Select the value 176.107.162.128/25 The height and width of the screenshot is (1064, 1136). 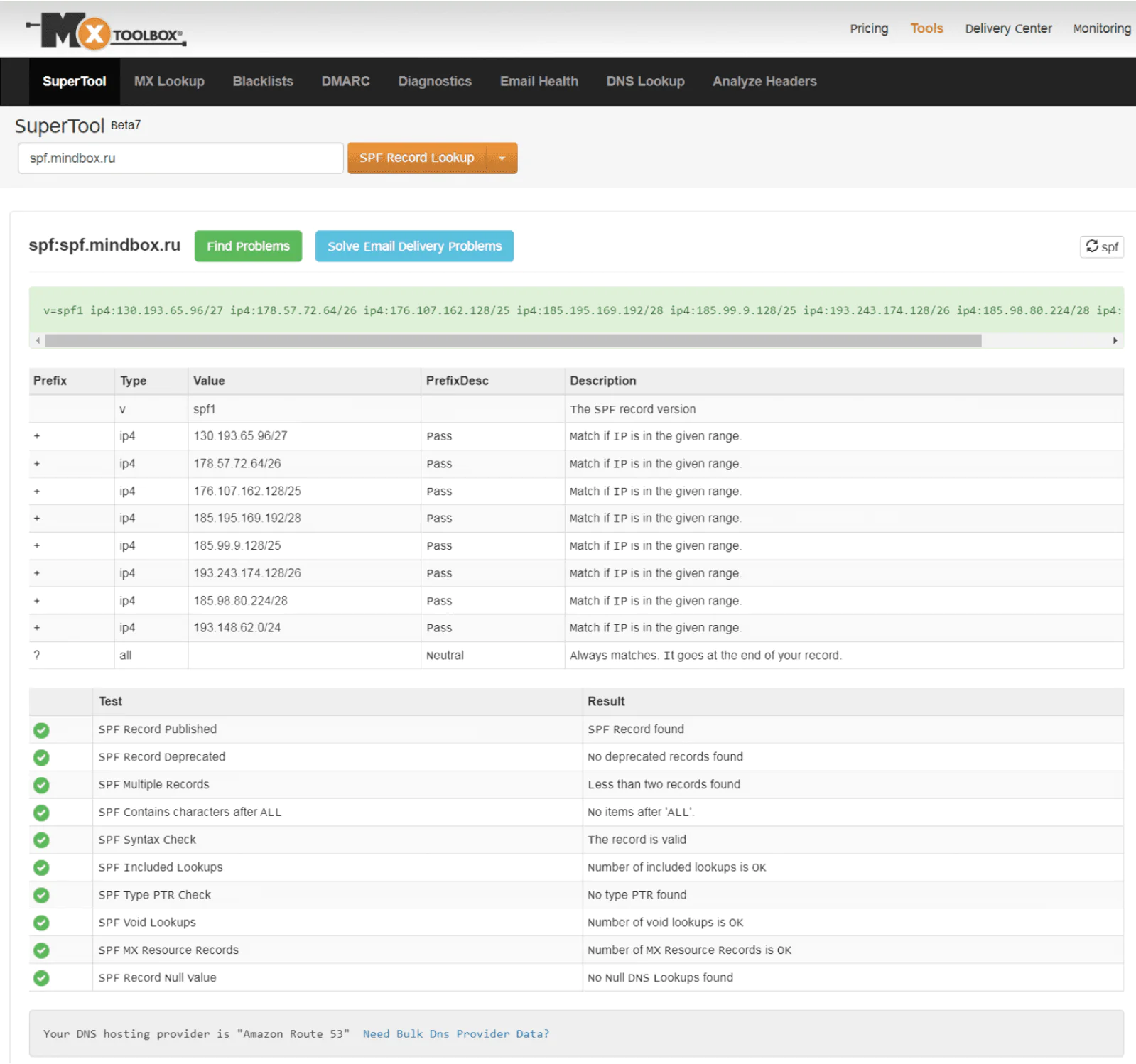point(247,492)
